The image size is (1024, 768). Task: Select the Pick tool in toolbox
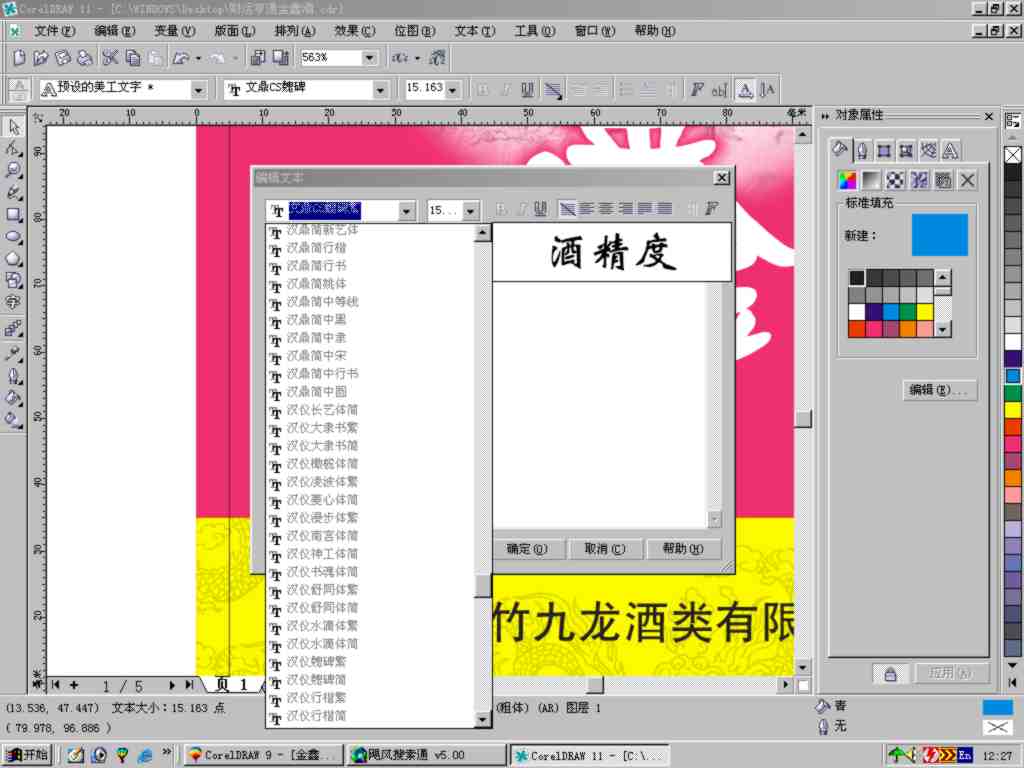(x=14, y=126)
